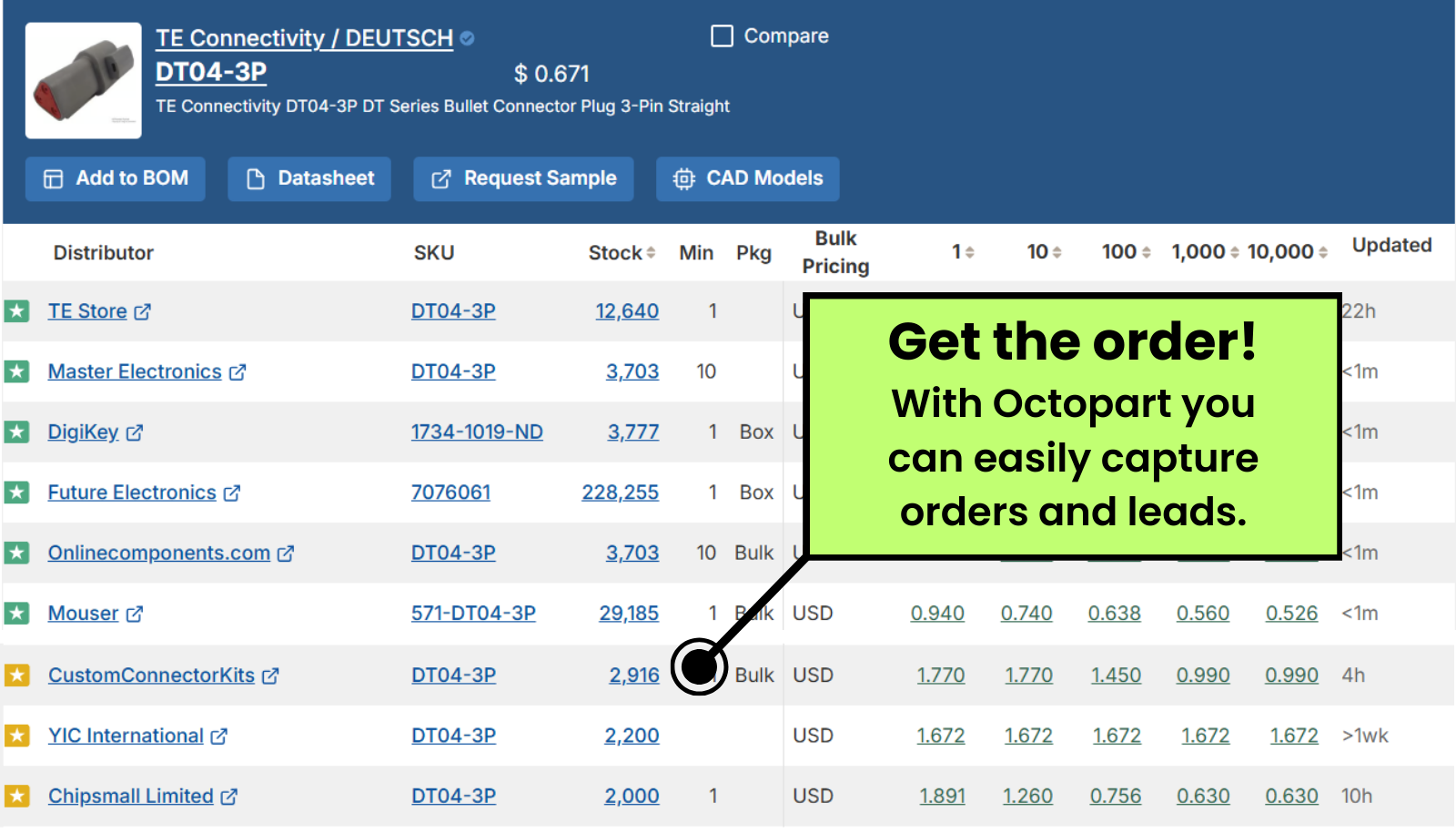Select the Datasheet document icon
The width and height of the screenshot is (1456, 833).
pyautogui.click(x=258, y=178)
